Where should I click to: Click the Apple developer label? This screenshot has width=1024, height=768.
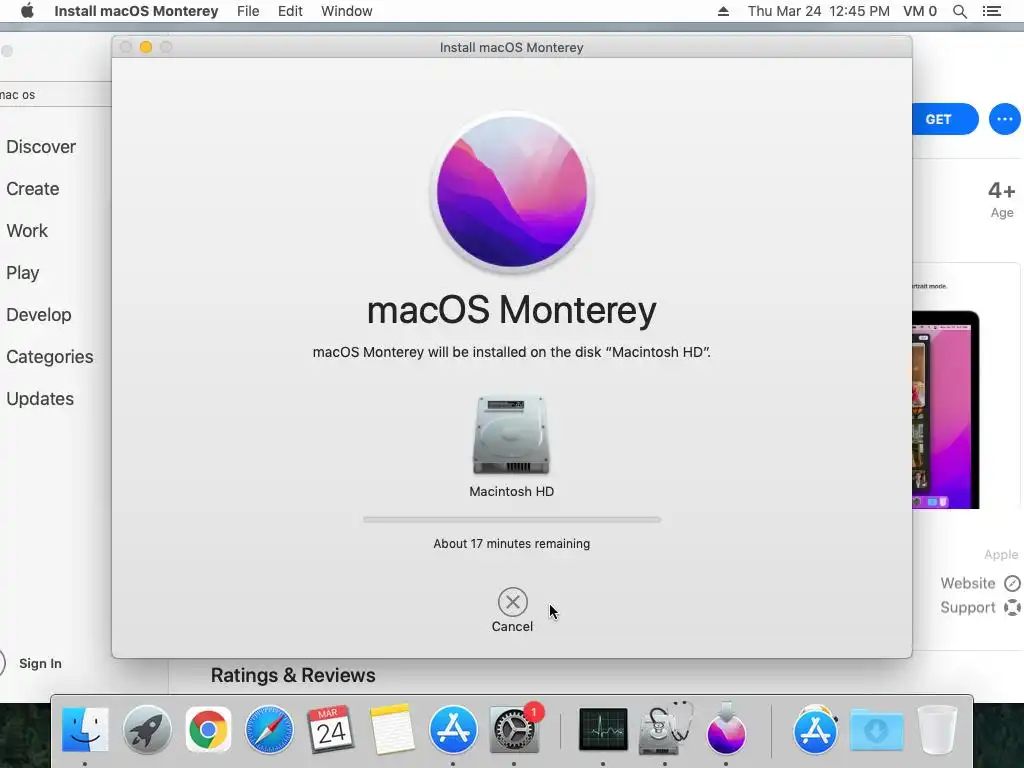1001,554
